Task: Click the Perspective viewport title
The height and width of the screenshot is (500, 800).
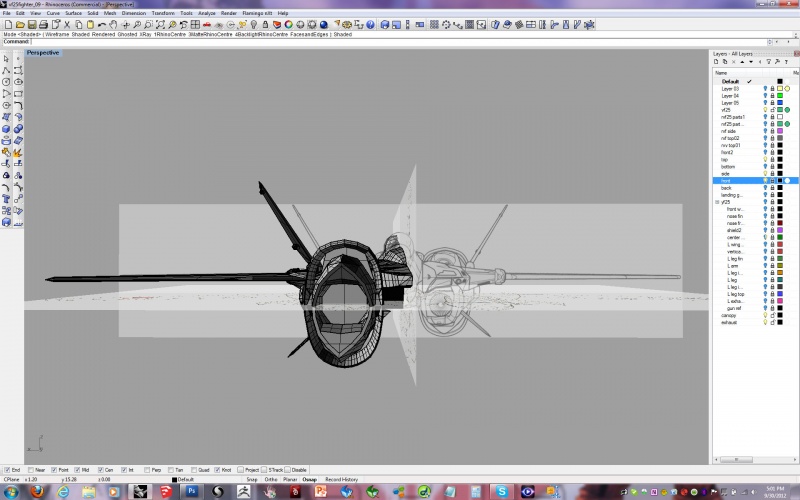Action: tap(43, 53)
